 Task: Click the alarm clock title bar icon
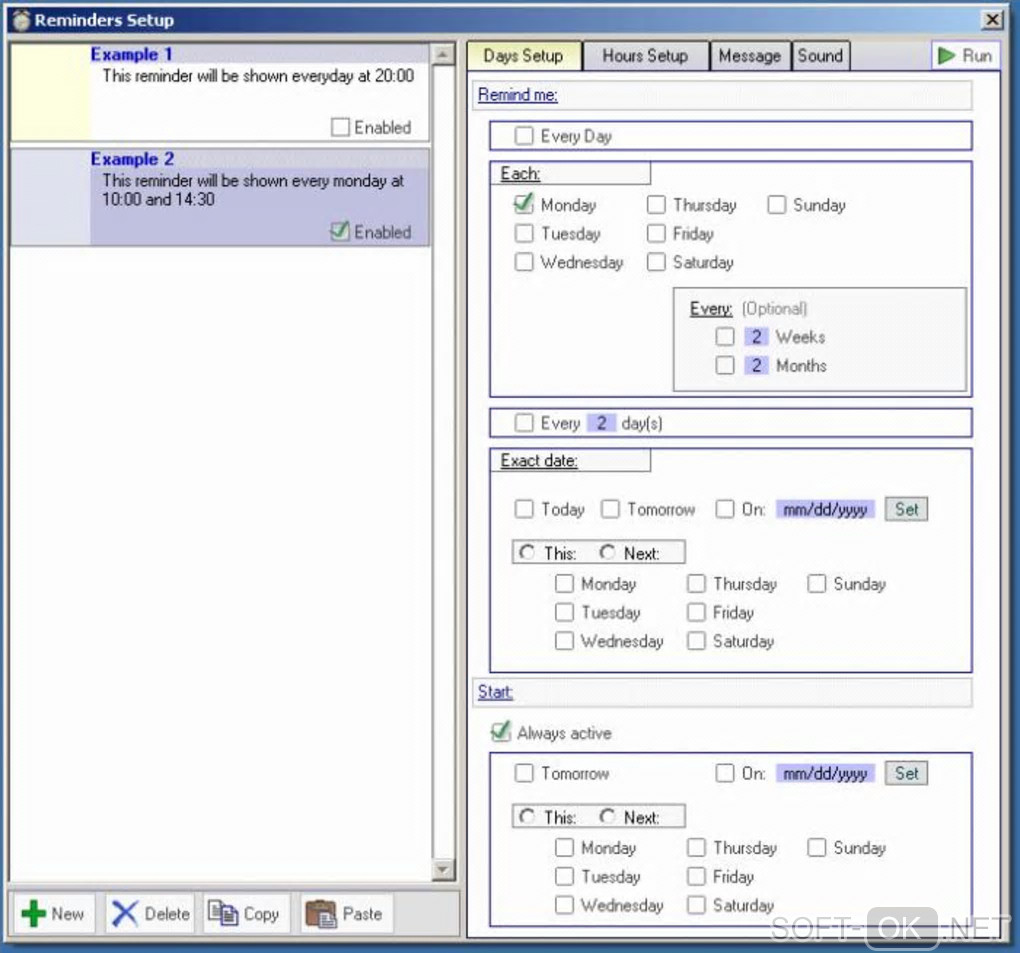pos(21,20)
